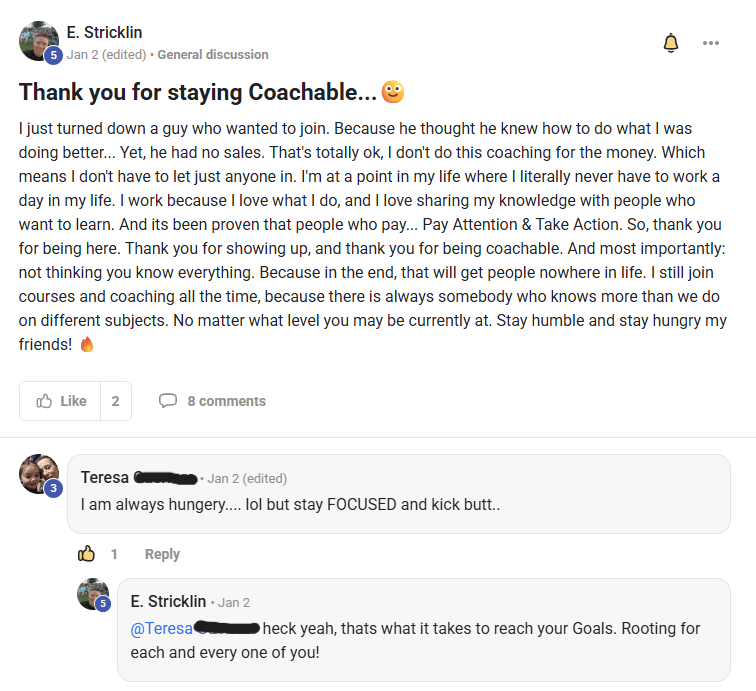Screen dimensions: 756x691
Task: Click Teresa's profile avatar
Action: pyautogui.click(x=38, y=472)
